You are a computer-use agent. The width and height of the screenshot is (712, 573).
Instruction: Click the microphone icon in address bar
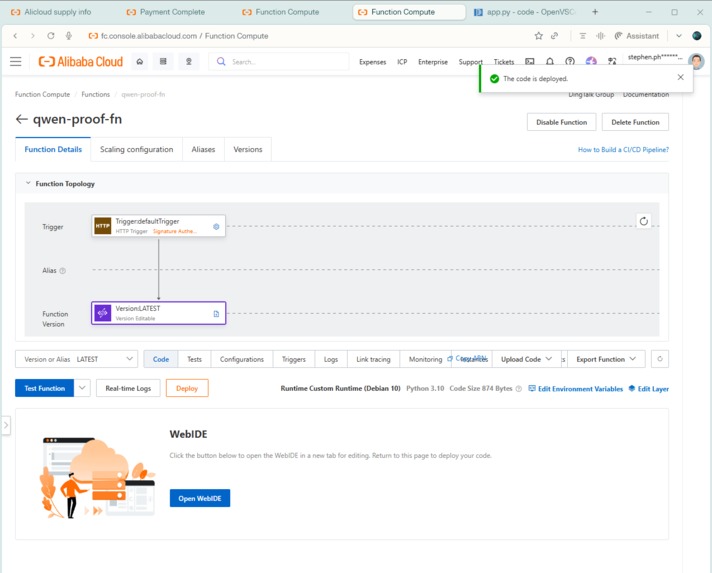[x=69, y=36]
